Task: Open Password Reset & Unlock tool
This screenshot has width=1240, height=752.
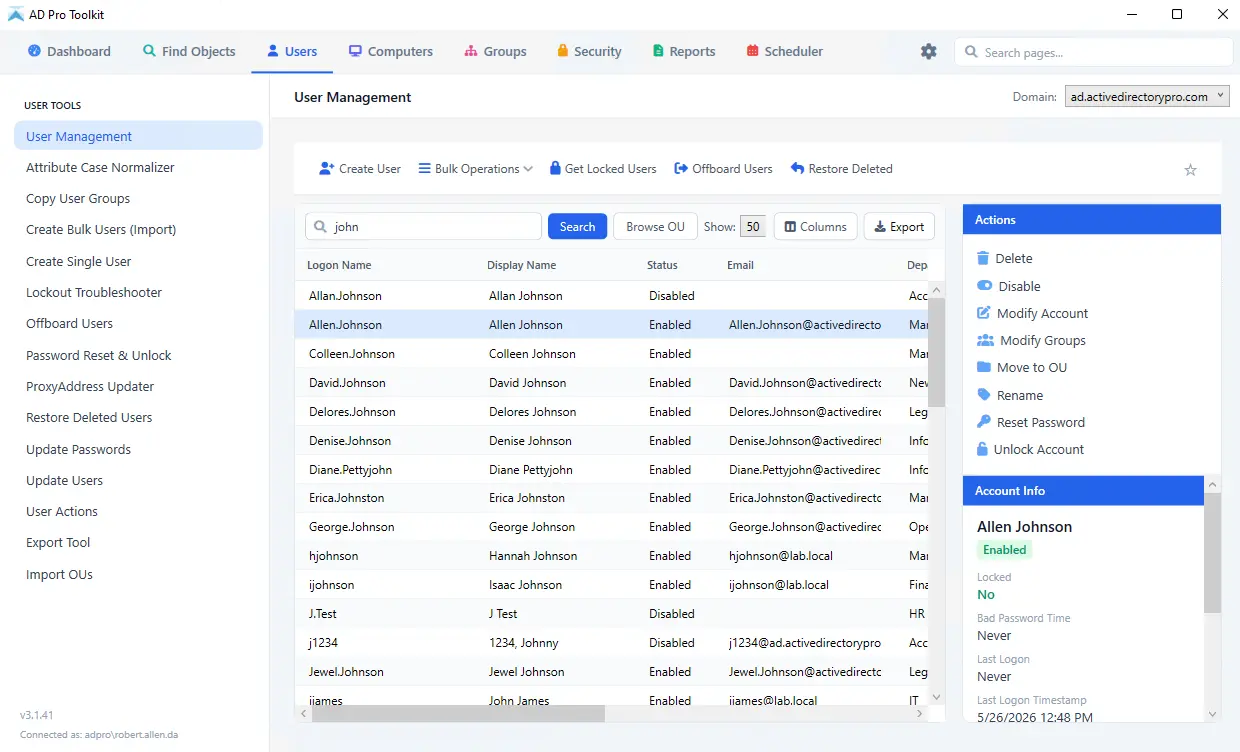Action: pyautogui.click(x=138, y=355)
